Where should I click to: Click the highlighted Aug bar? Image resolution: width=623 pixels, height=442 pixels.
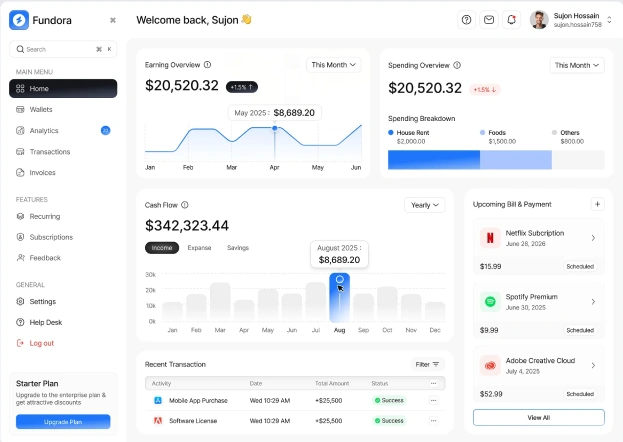pos(339,297)
